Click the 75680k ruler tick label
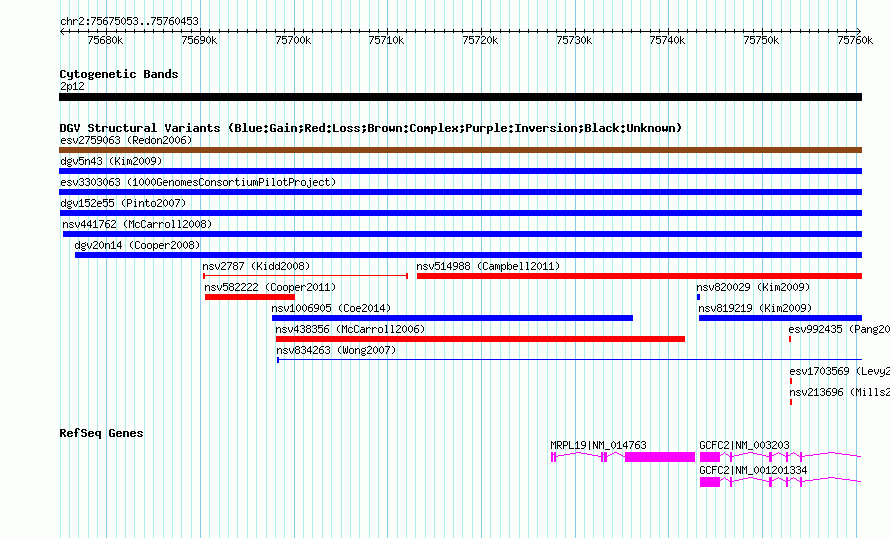 [106, 40]
